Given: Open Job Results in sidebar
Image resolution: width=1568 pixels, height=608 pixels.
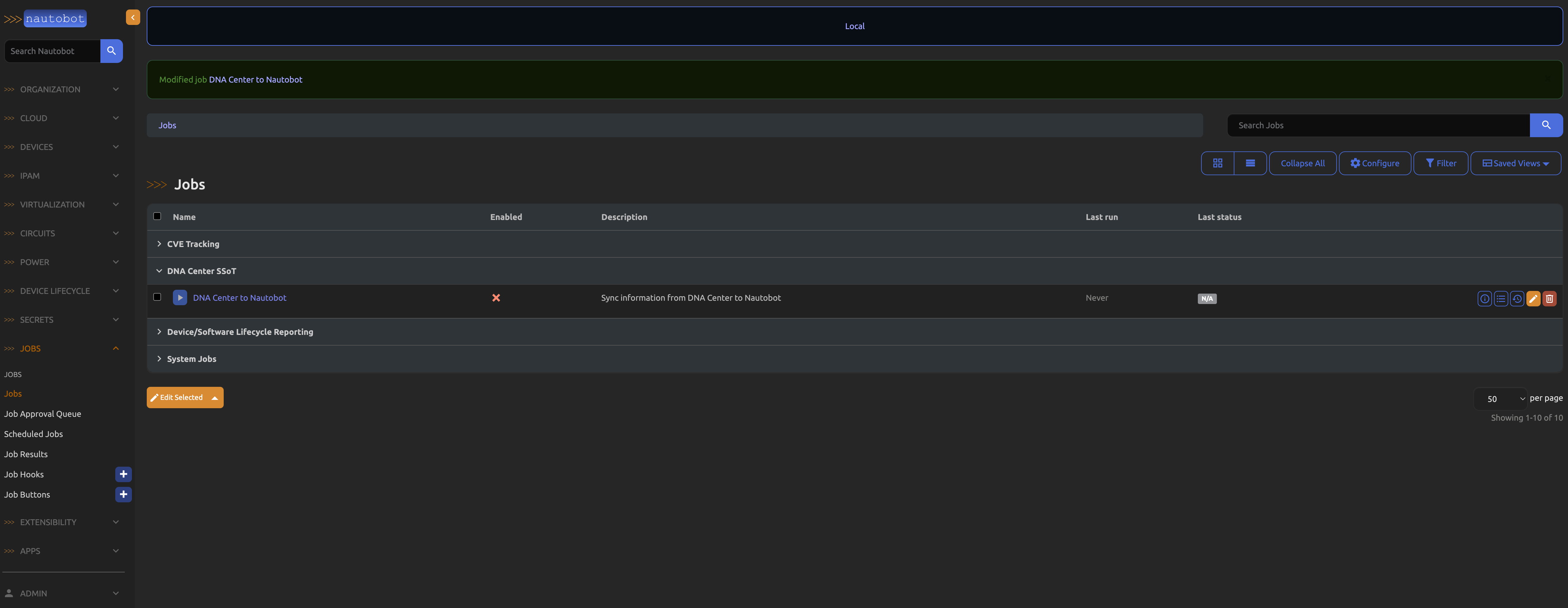Looking at the screenshot, I should point(26,454).
